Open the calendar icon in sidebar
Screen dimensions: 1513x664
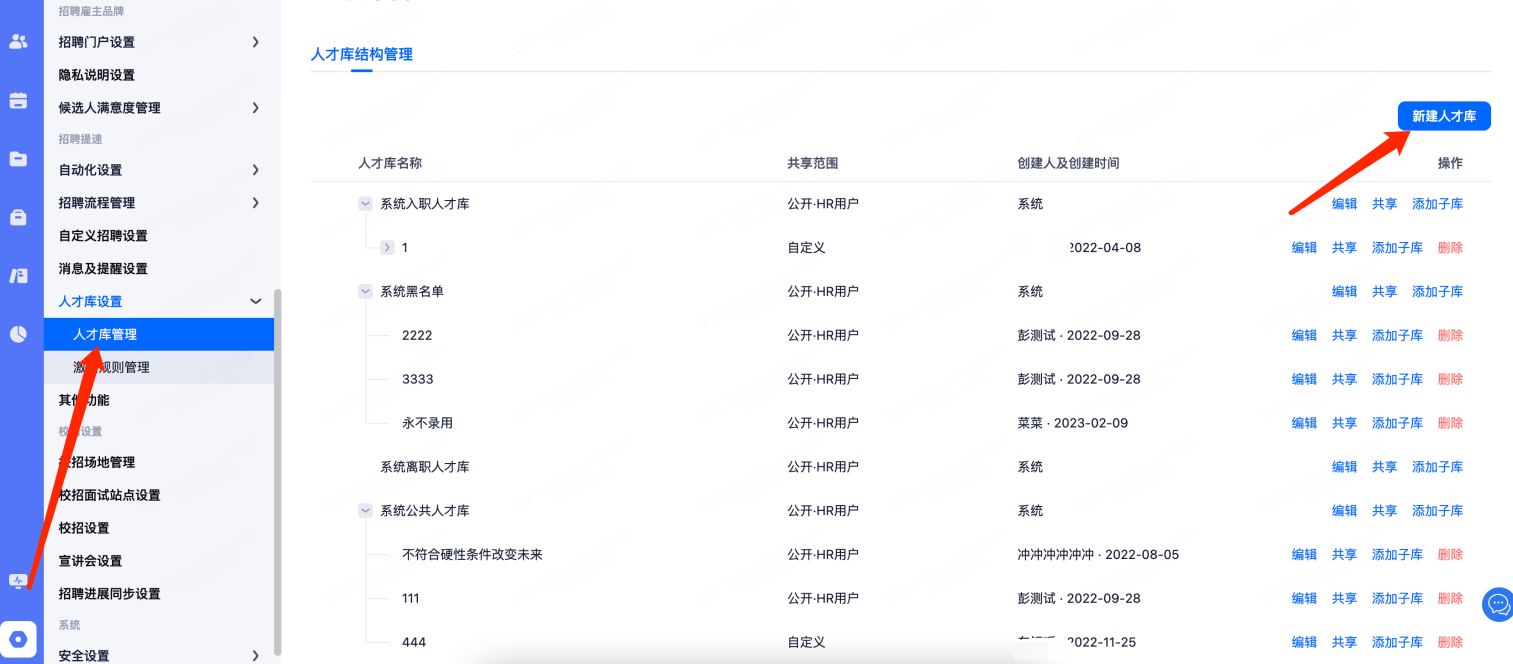coord(18,101)
